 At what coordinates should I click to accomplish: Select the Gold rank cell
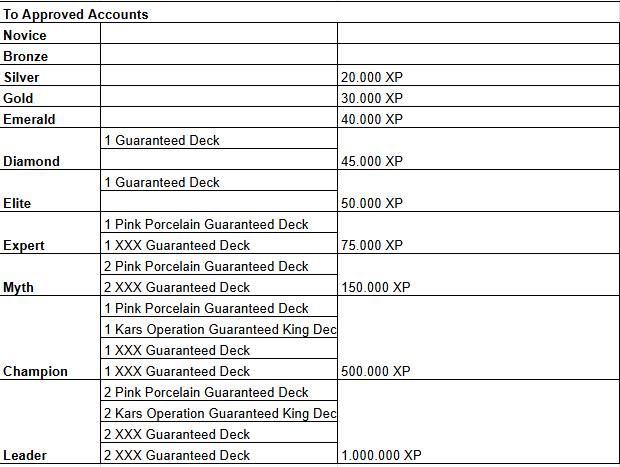click(19, 99)
